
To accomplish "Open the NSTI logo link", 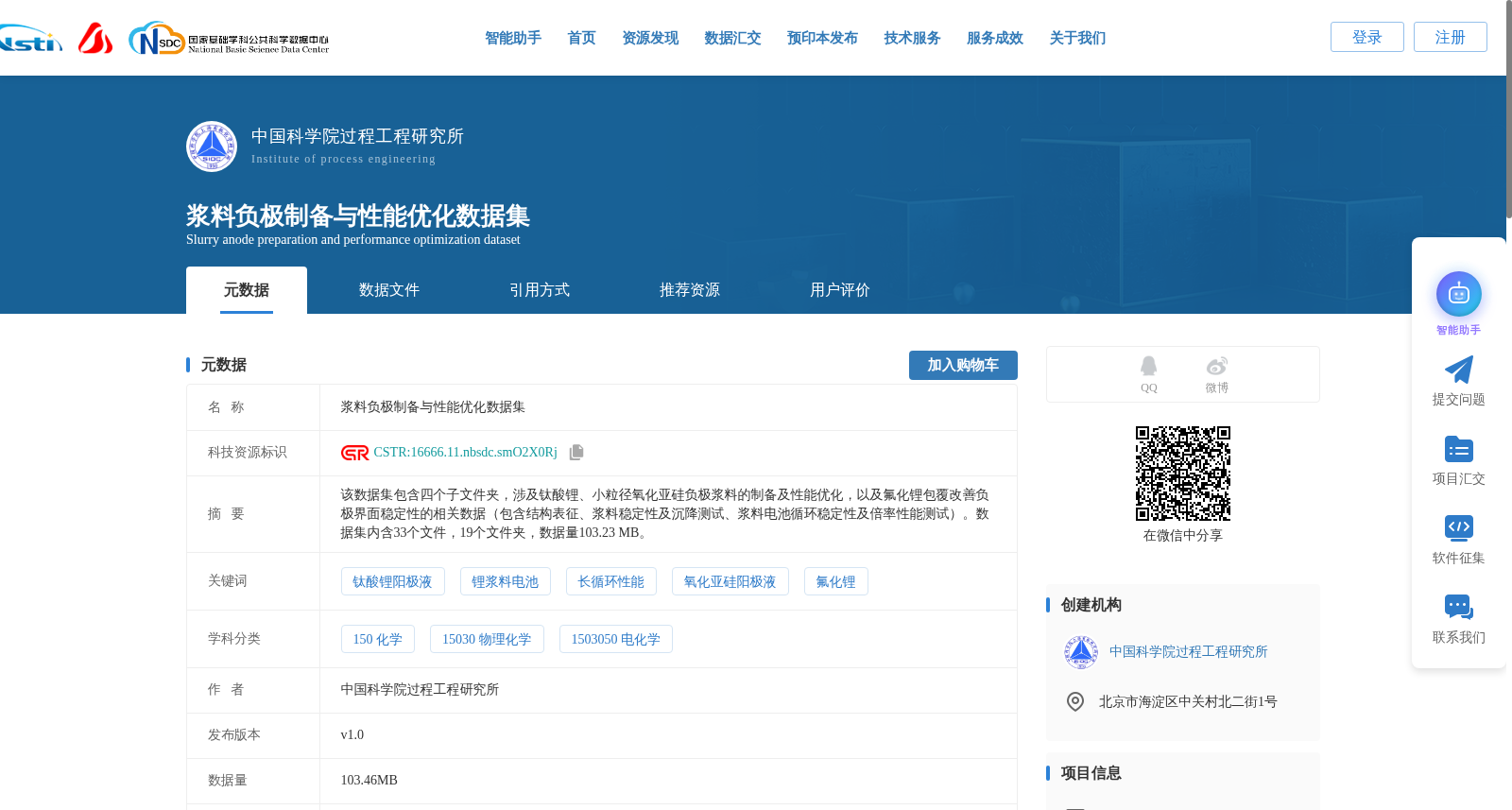I will [30, 39].
